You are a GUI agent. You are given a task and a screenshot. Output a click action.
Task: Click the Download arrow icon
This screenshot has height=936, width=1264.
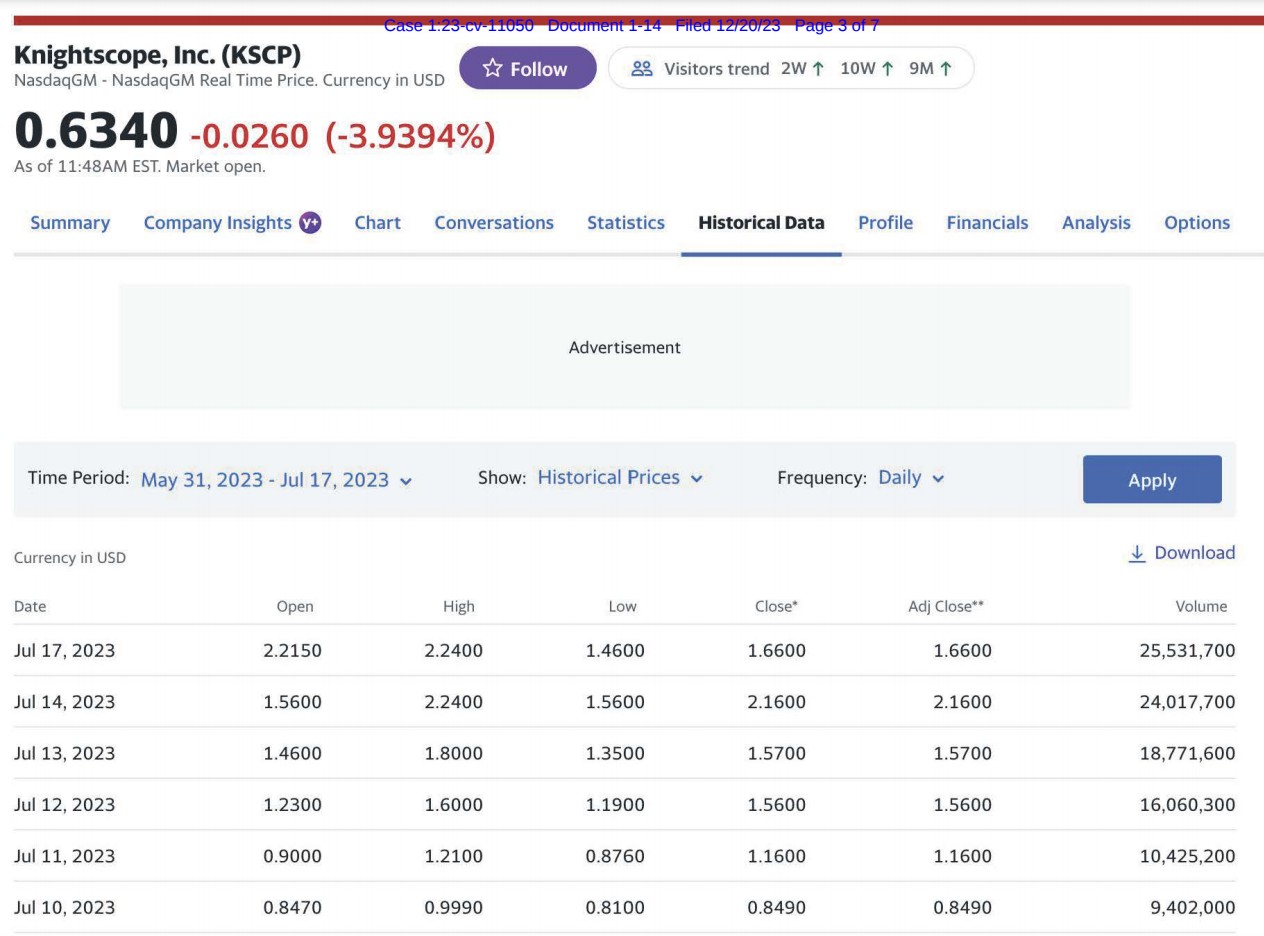1137,553
